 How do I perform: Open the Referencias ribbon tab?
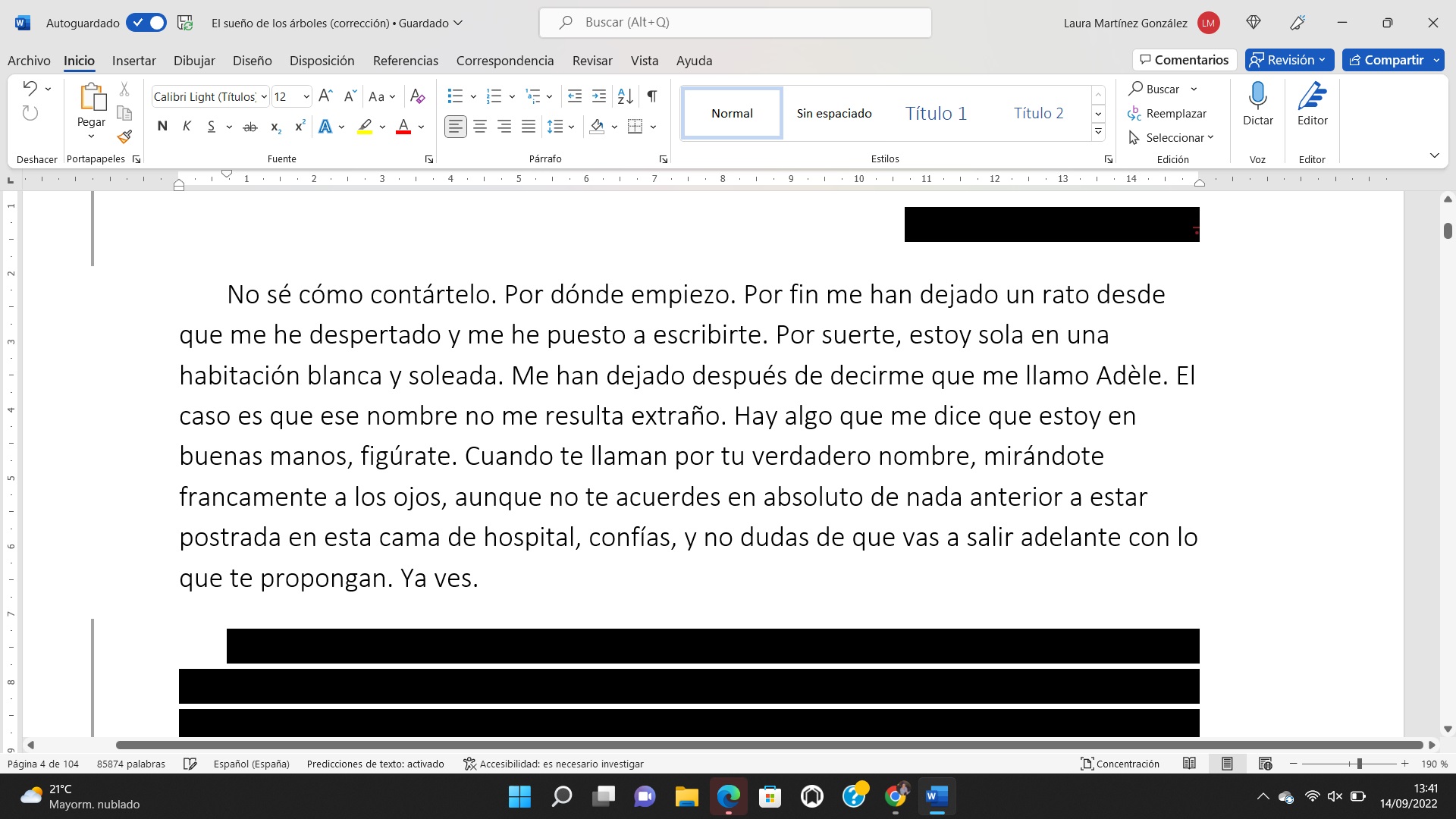(x=405, y=61)
